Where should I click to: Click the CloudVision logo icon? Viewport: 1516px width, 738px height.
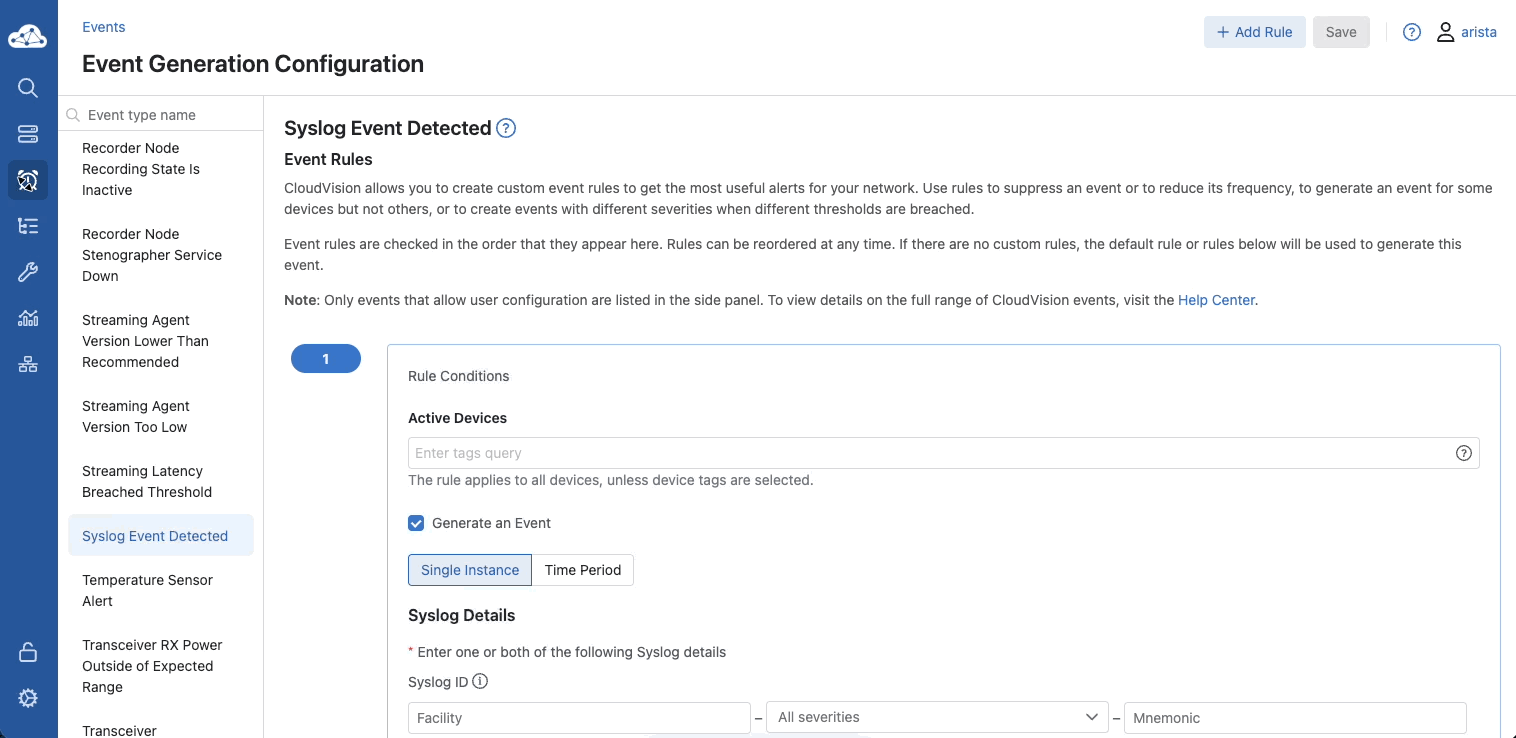click(x=28, y=37)
